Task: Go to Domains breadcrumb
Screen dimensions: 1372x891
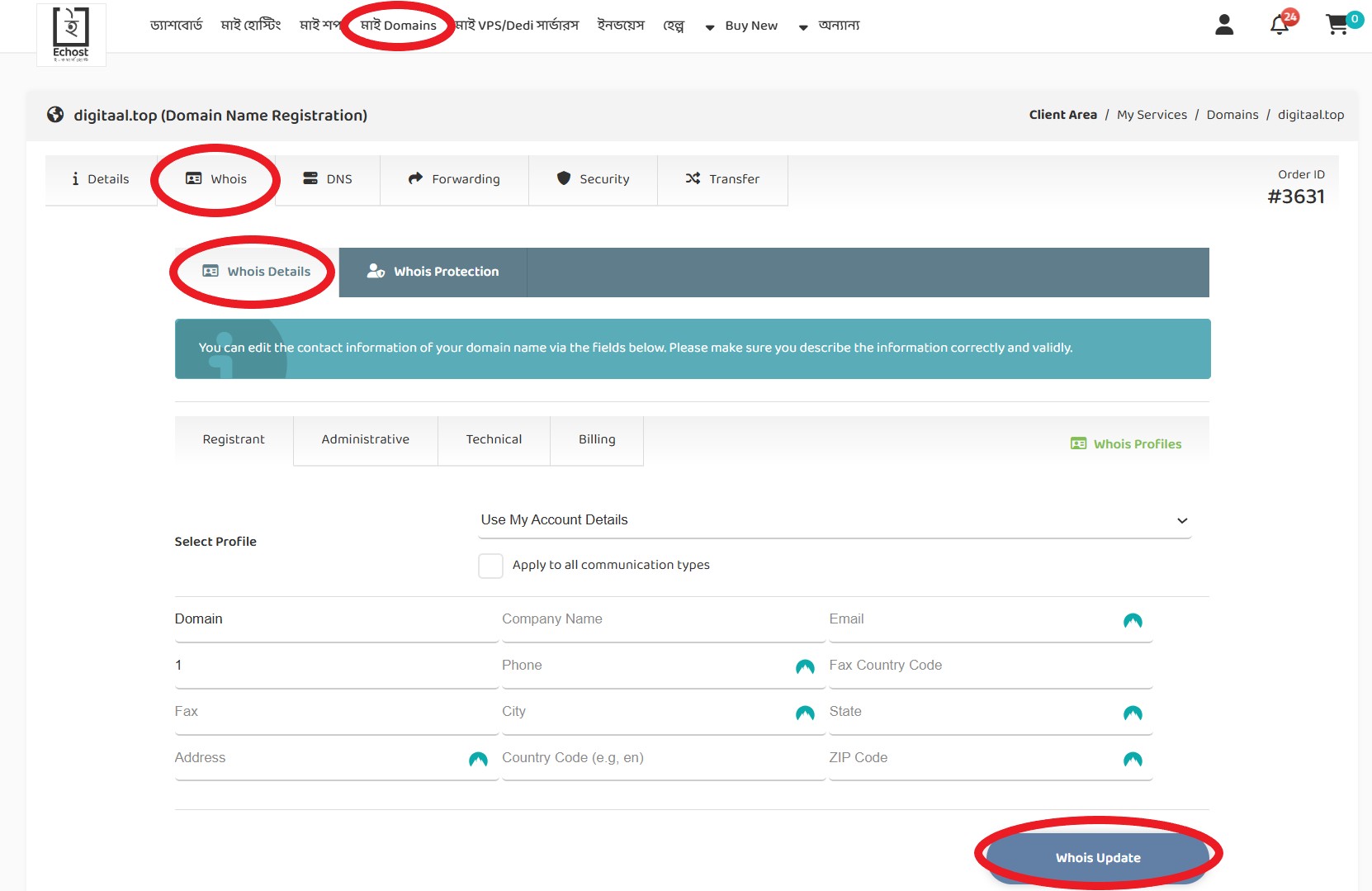Action: (1232, 115)
